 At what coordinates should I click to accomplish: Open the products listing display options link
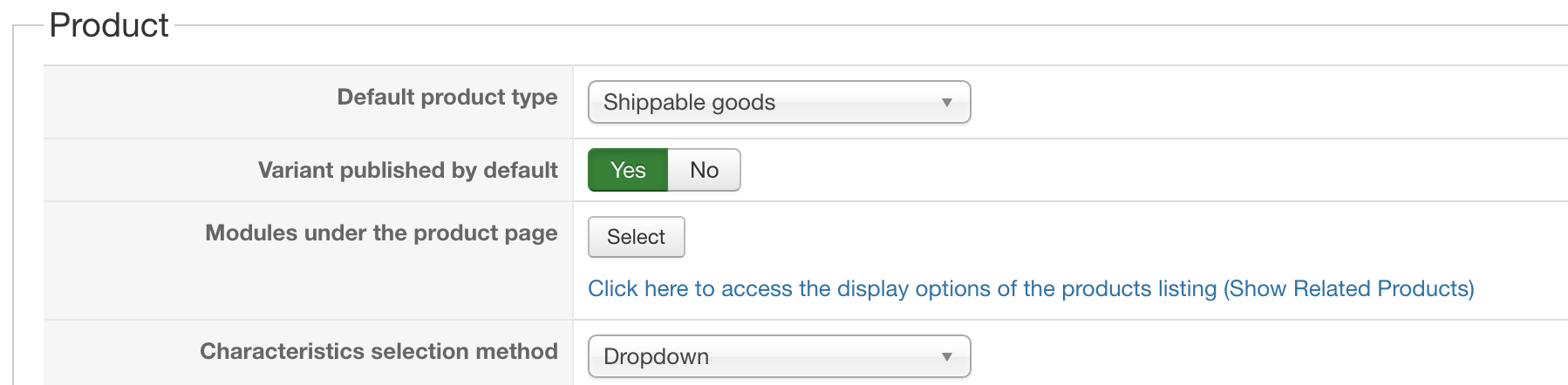(1030, 289)
